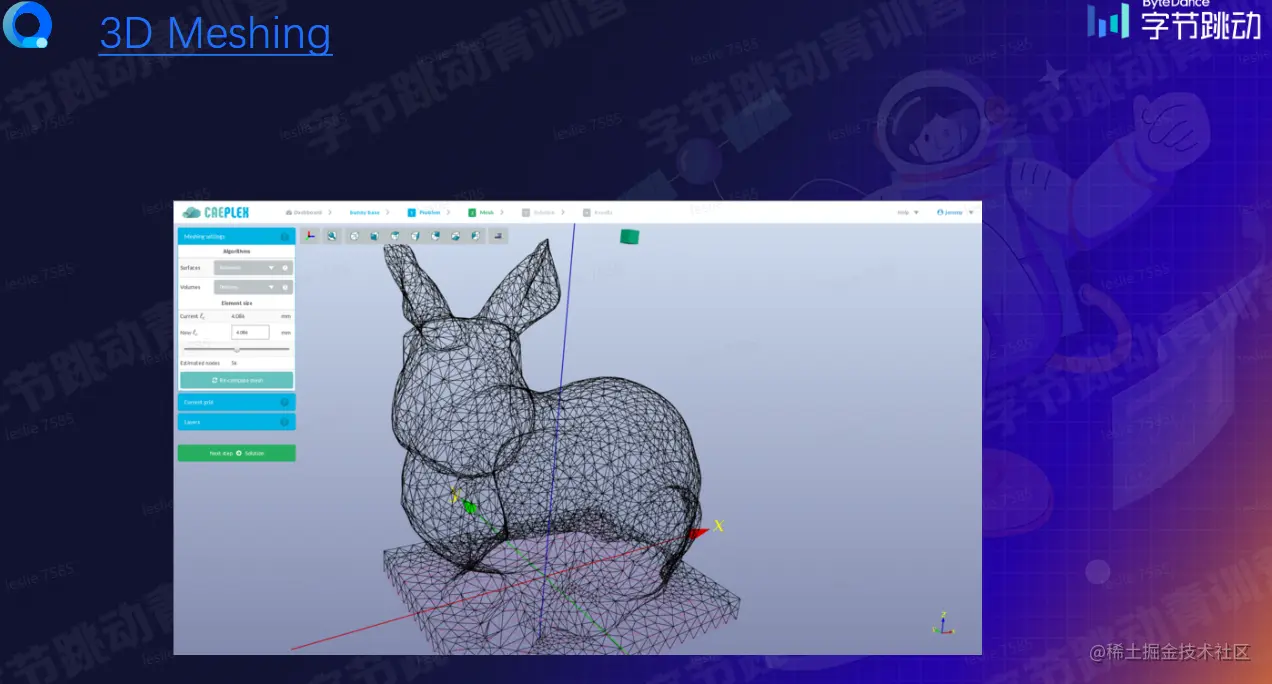Click the magnifier zoom-to-fit toolbar icon
Image resolution: width=1272 pixels, height=684 pixels.
[x=332, y=236]
